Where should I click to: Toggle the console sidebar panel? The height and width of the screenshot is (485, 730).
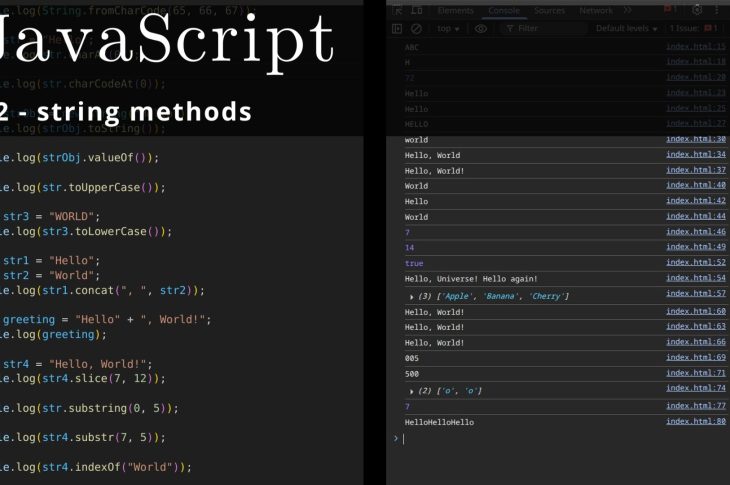click(397, 29)
